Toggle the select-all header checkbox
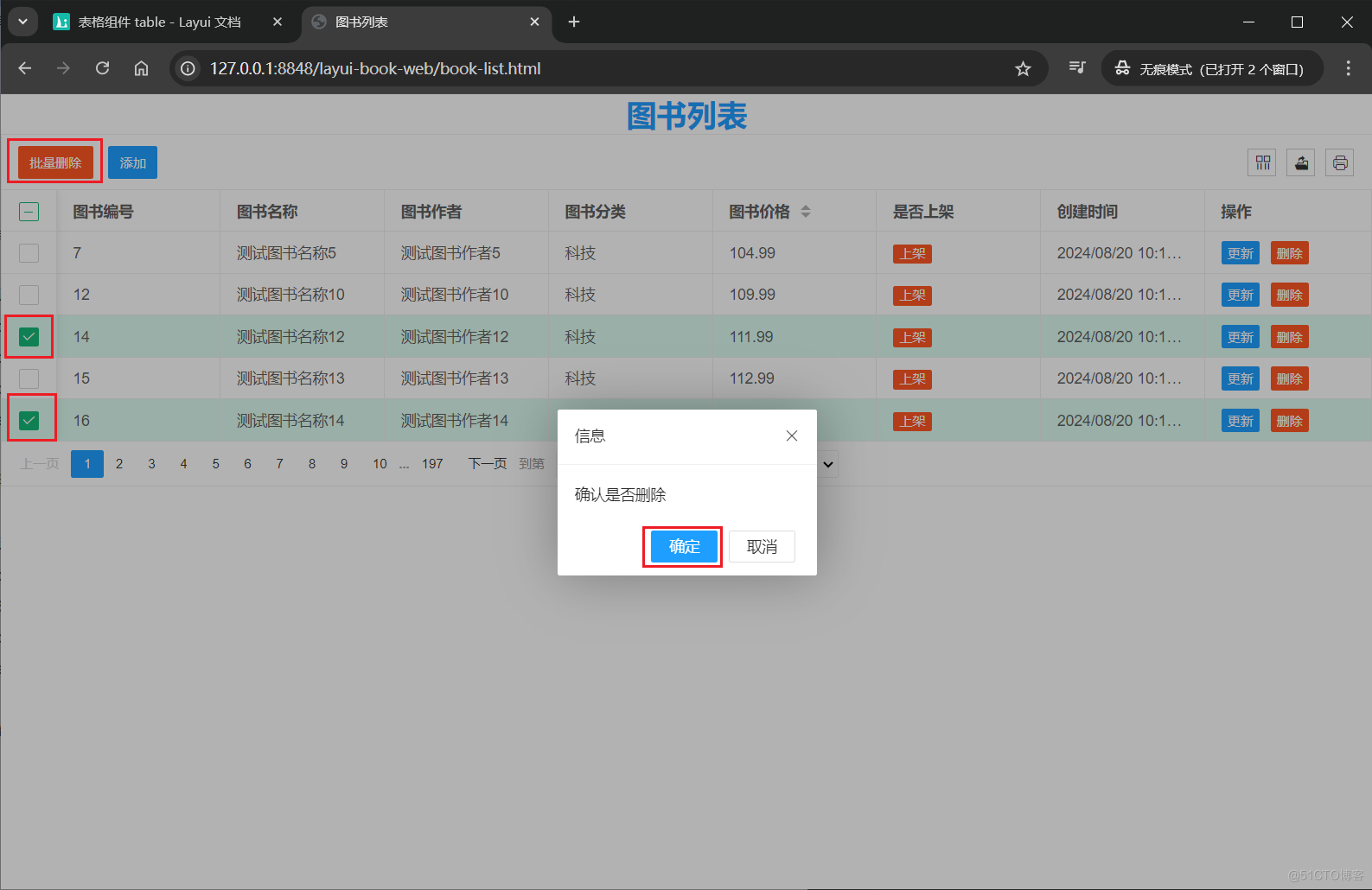The height and width of the screenshot is (890, 1372). click(29, 212)
